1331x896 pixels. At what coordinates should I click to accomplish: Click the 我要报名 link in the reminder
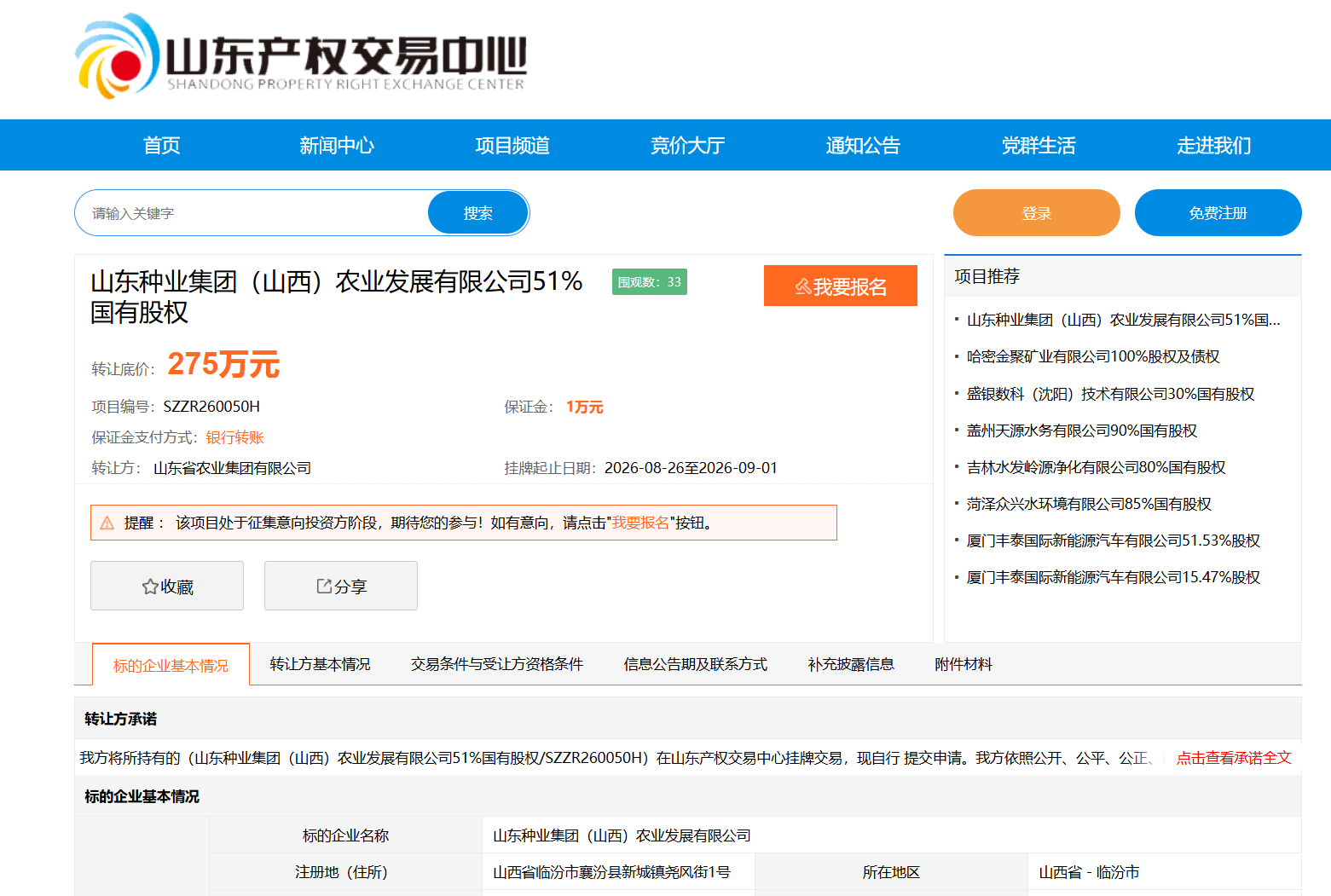tap(640, 523)
